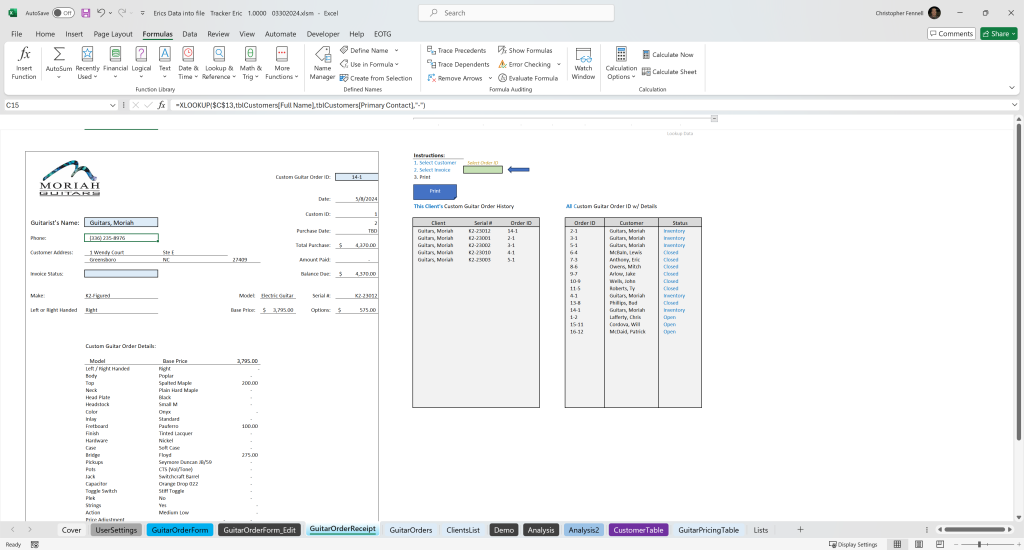
Task: Click the zoom slider in status bar
Action: 979,544
